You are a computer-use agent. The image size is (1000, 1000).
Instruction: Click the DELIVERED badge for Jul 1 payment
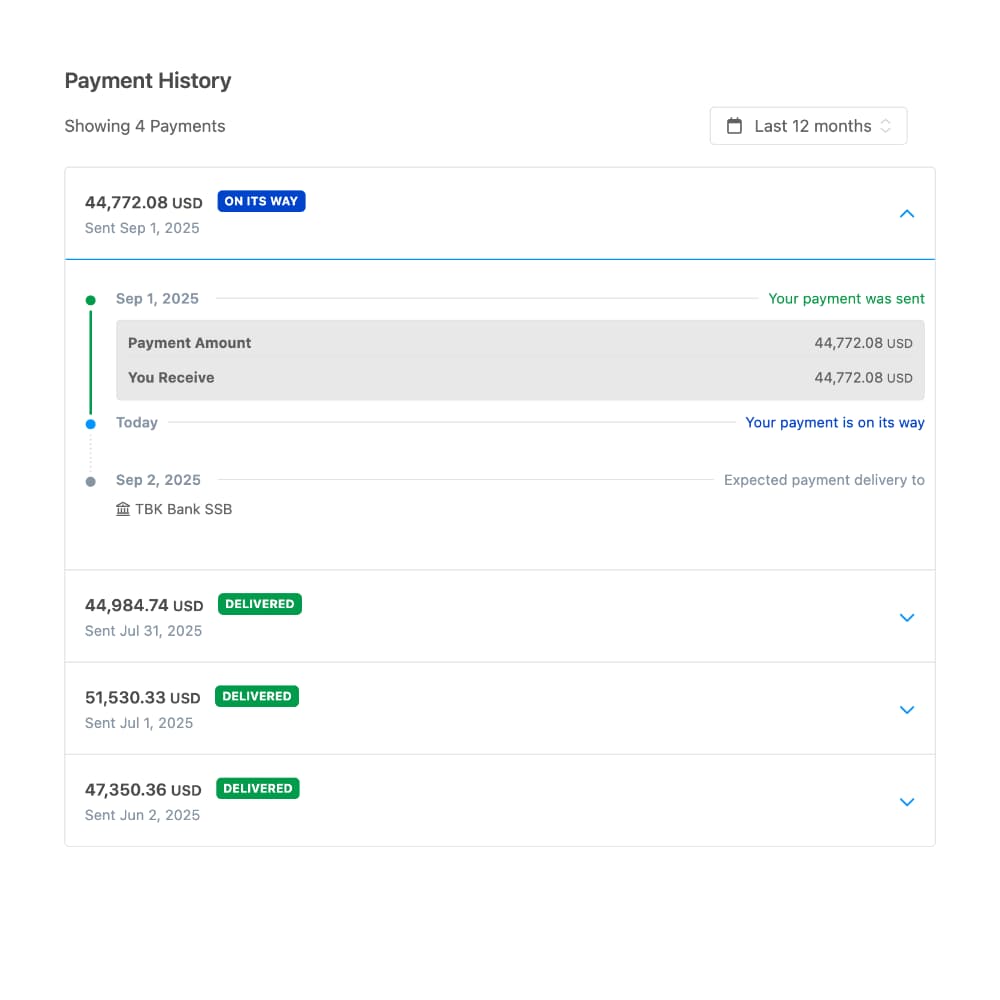256,696
